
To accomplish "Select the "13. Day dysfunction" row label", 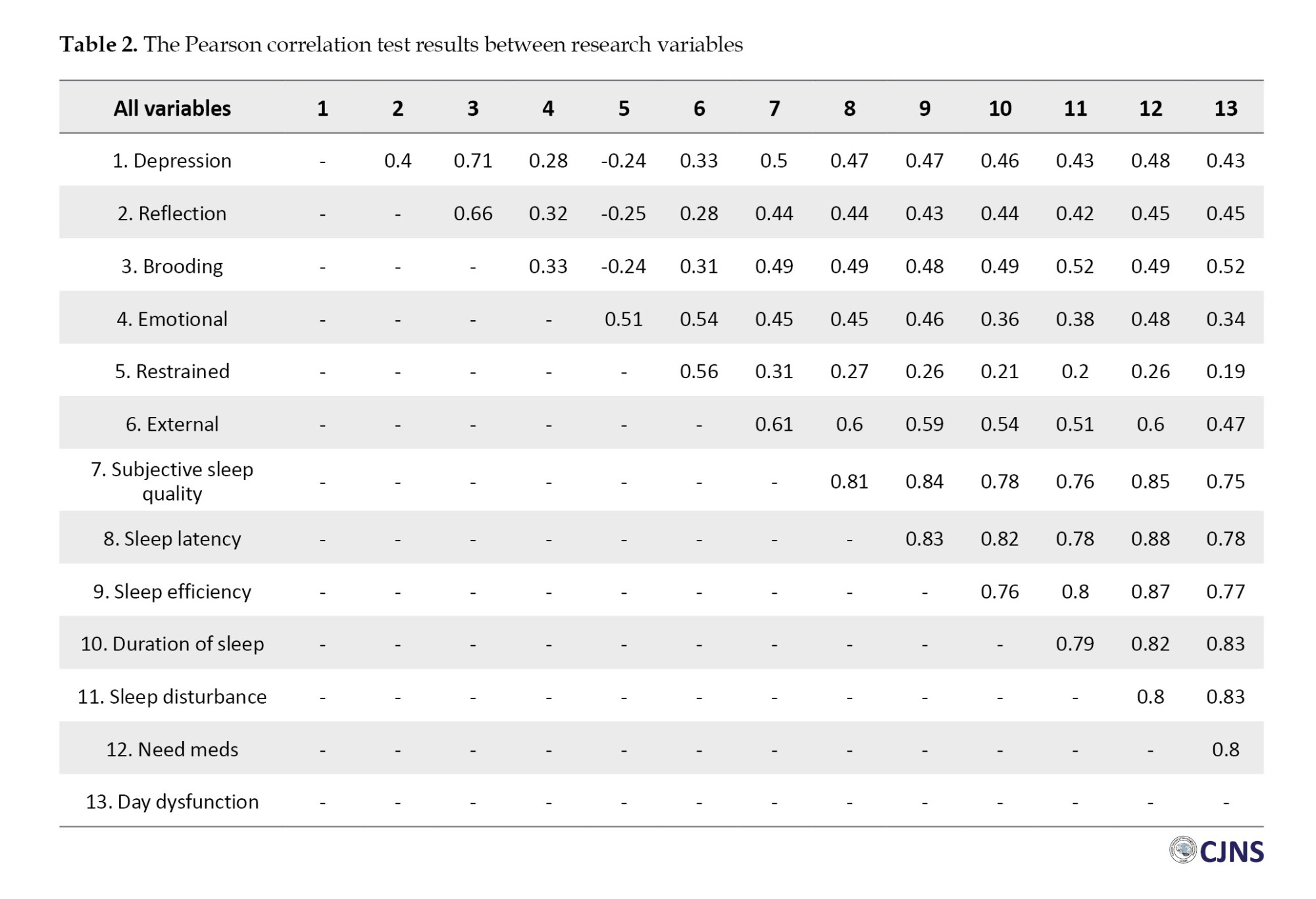I will pos(172,802).
